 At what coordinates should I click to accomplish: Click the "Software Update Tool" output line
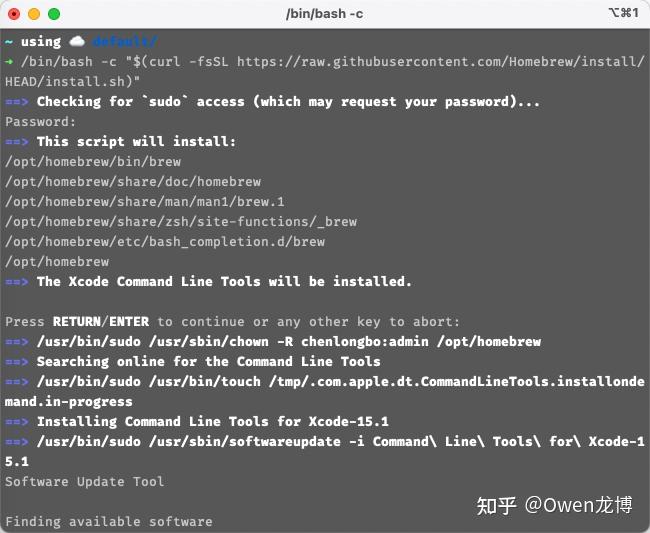pos(85,482)
